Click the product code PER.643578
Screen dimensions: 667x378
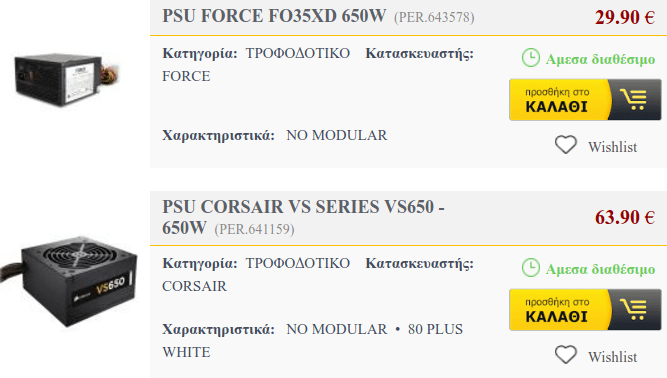(x=434, y=18)
